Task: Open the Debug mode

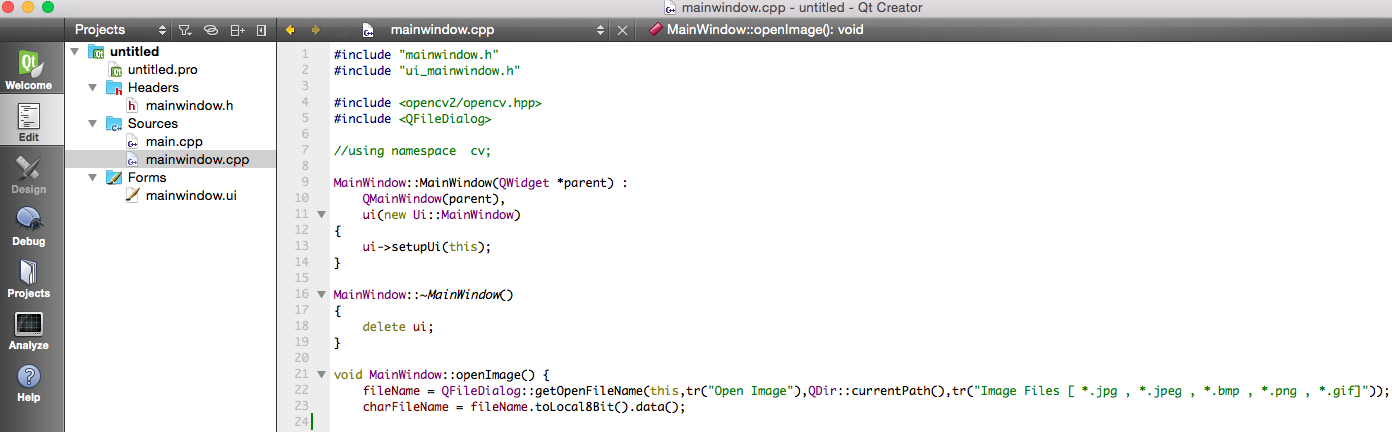Action: (x=28, y=227)
